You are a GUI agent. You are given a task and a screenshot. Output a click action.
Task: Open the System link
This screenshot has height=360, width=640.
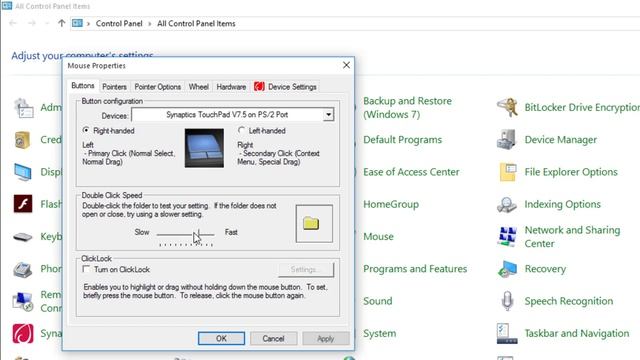[x=380, y=333]
